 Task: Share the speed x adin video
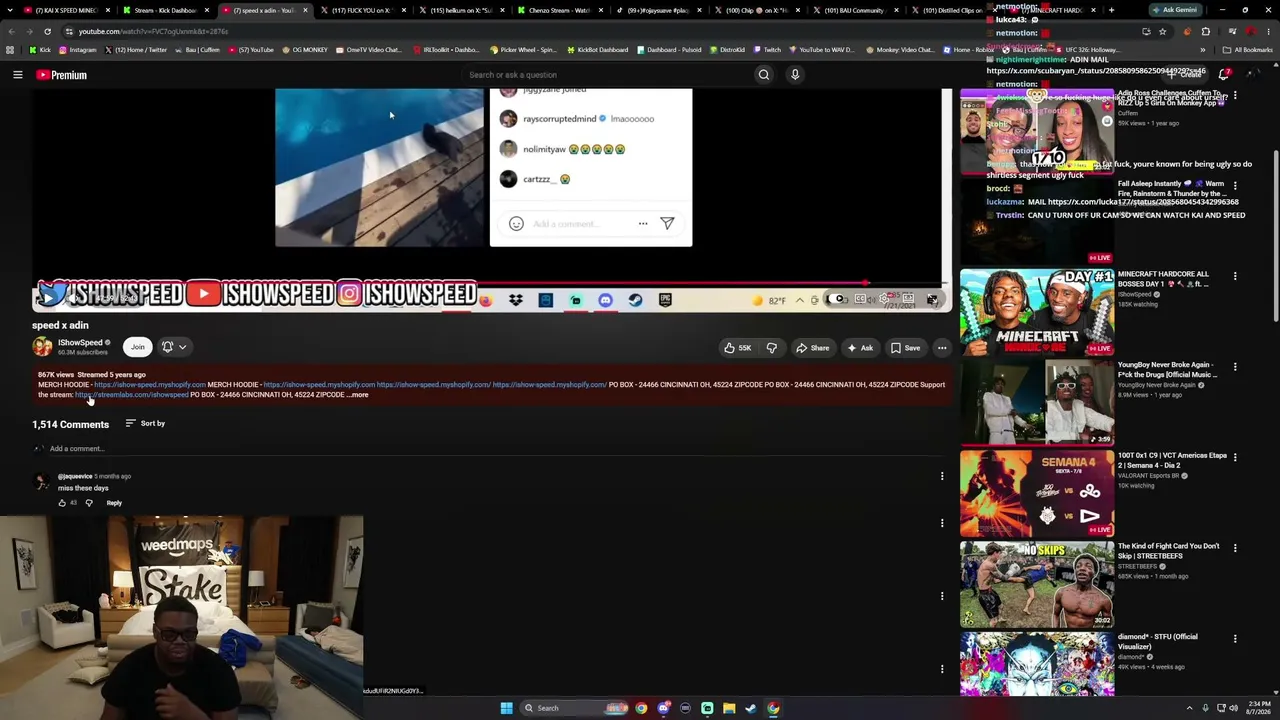click(x=812, y=348)
